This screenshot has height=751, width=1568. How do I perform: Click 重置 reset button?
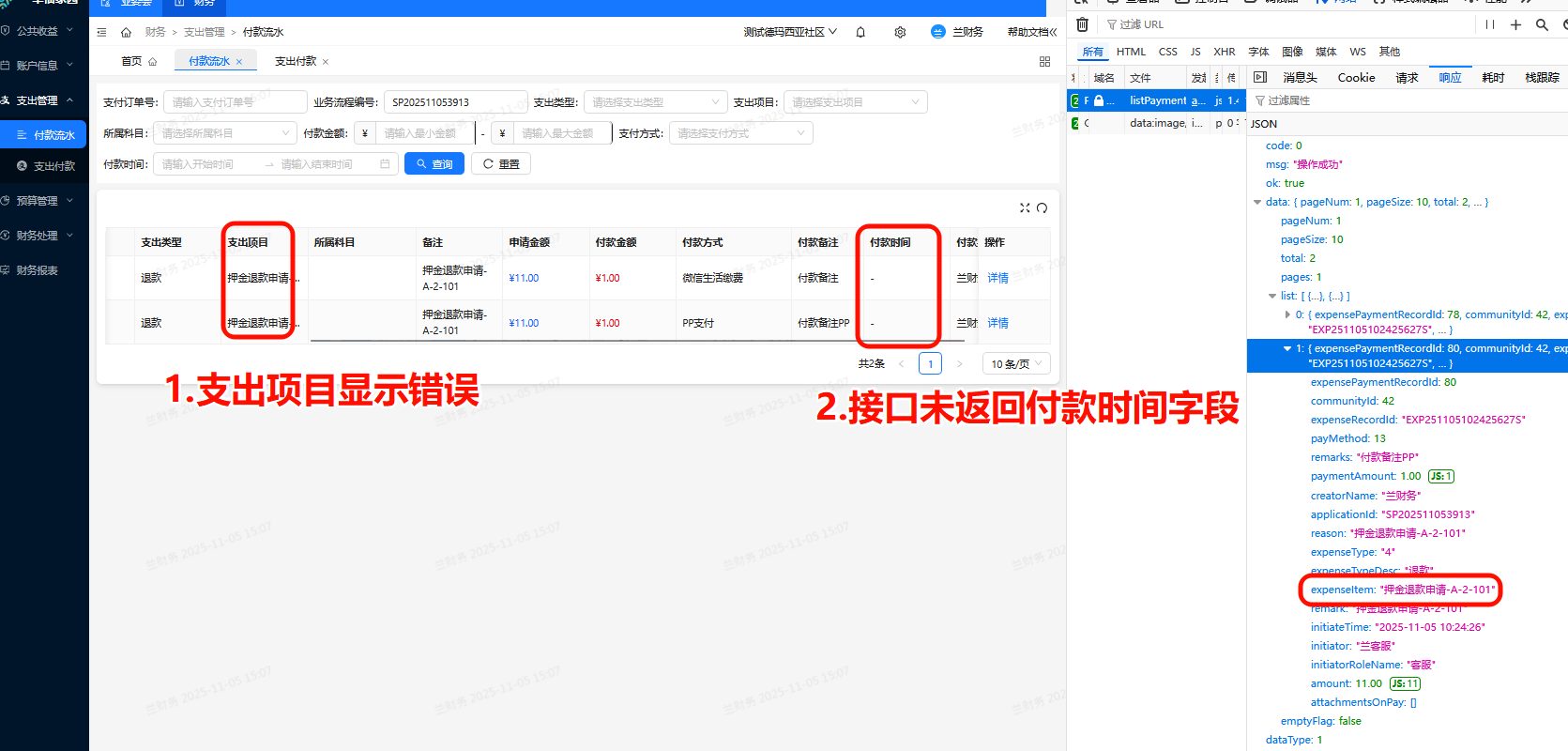point(501,164)
